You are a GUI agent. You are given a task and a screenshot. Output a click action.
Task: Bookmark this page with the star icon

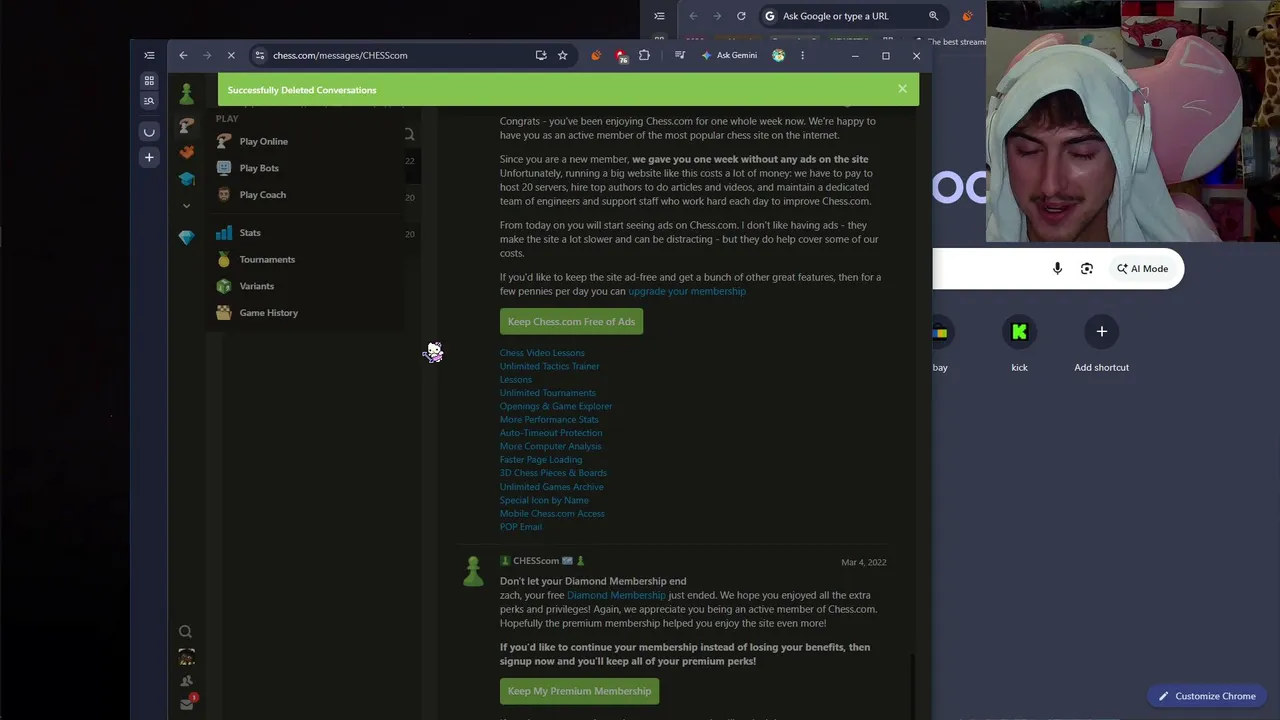coord(563,55)
